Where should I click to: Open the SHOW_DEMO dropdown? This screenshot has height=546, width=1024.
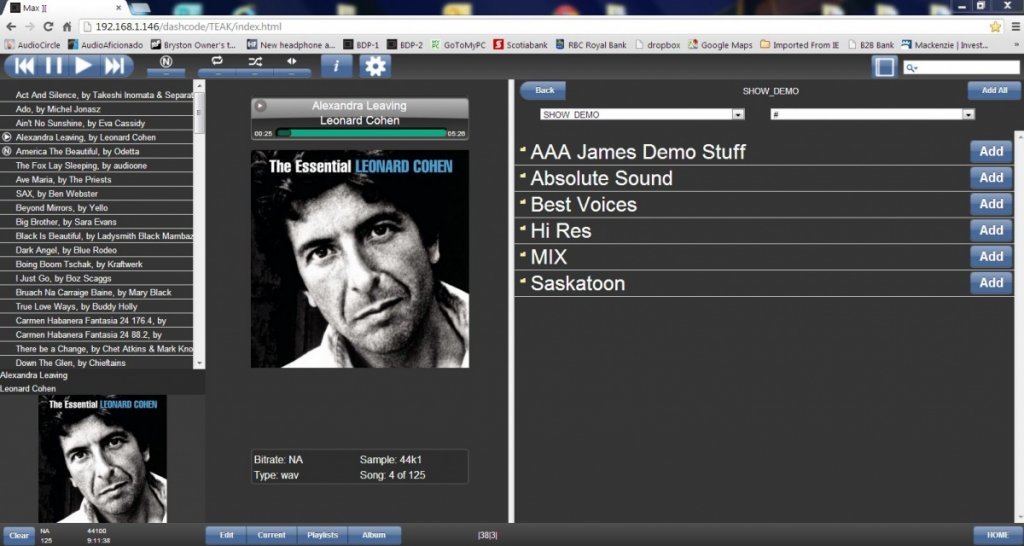tap(642, 114)
